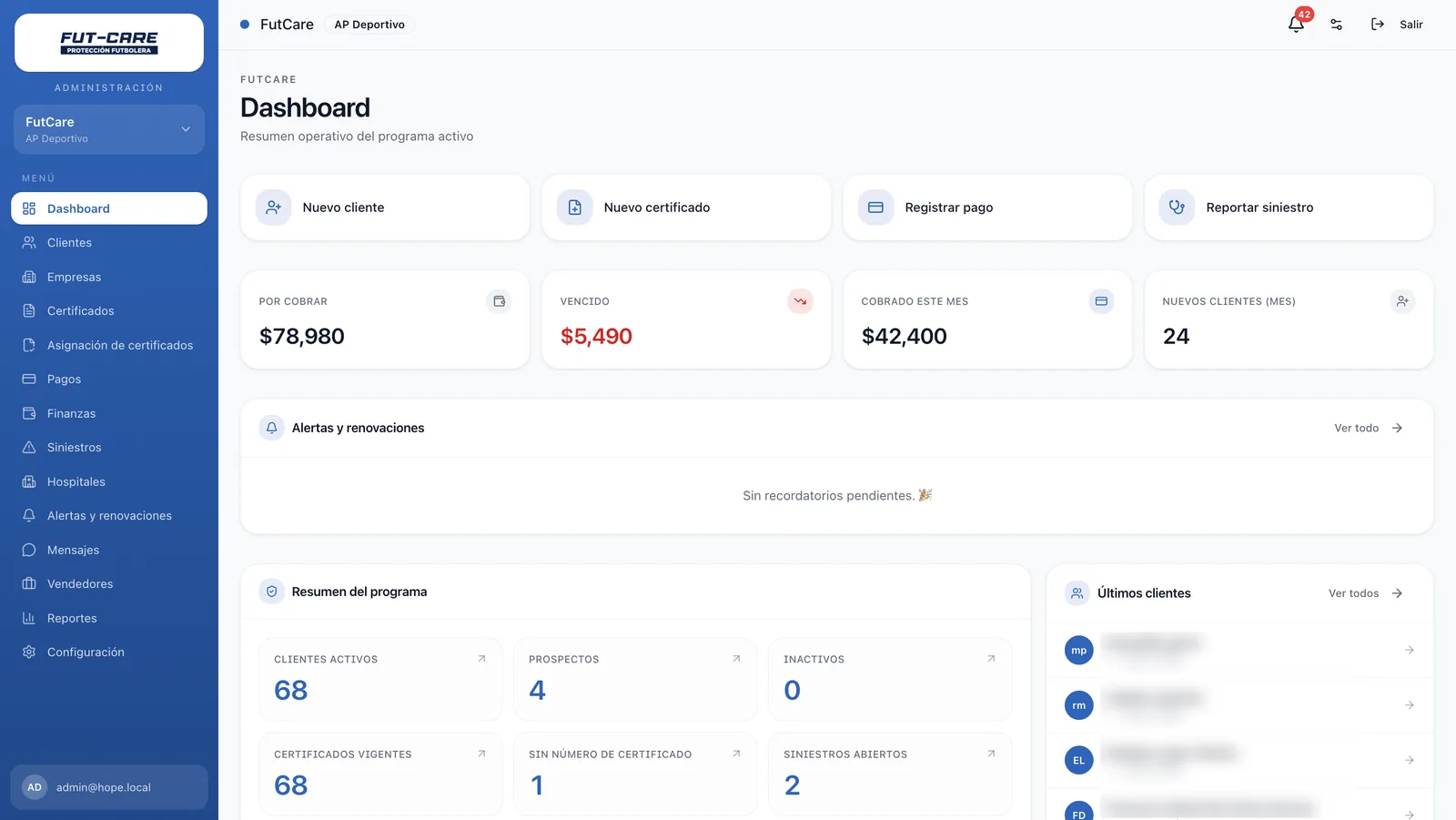This screenshot has height=820, width=1456.
Task: Open the notifications bell with 42 badge
Action: [1297, 24]
